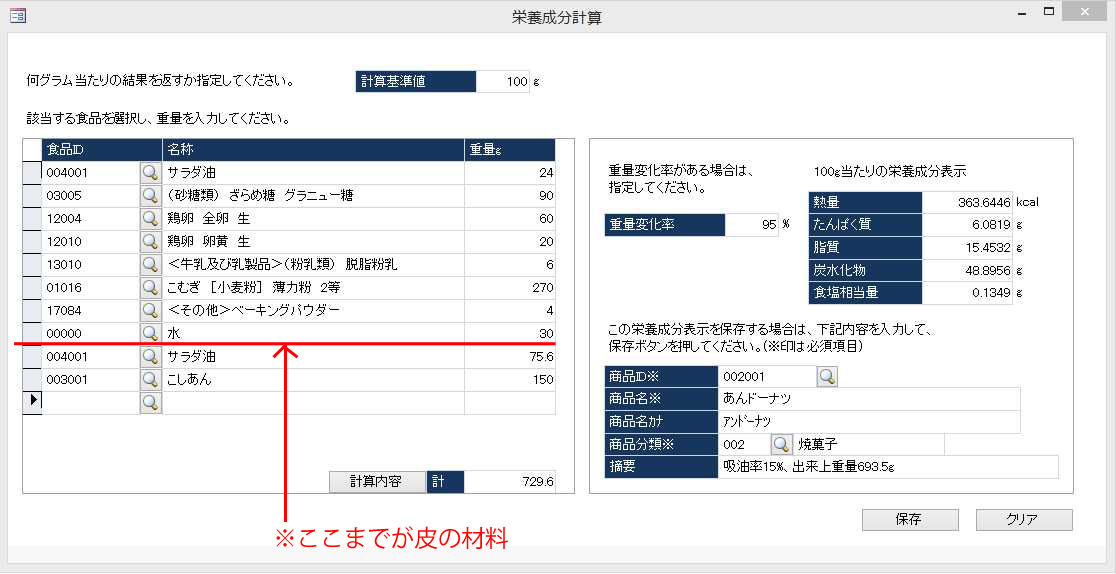The width and height of the screenshot is (1116, 574).
Task: Click the weight cell 75.6 for サラダ油
Action: (510, 357)
